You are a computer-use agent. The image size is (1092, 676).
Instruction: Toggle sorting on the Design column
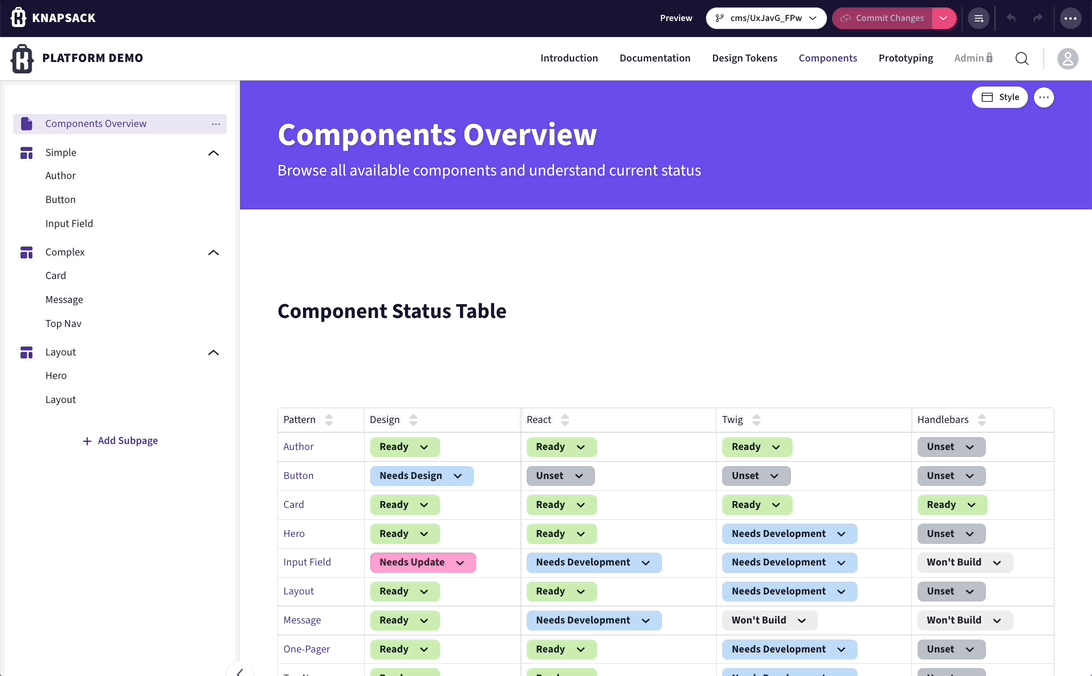coord(414,420)
